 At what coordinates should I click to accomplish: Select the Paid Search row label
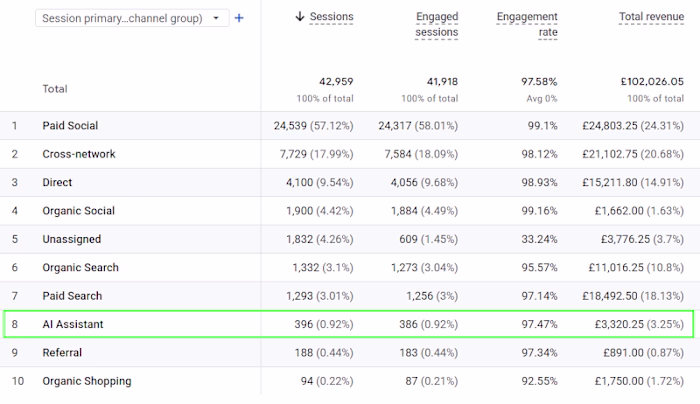72,296
